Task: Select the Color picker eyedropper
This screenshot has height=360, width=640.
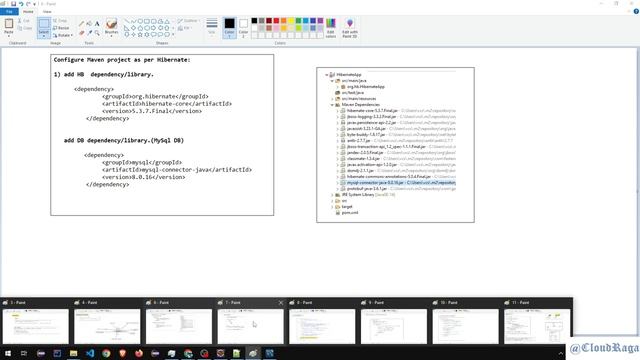Action: [89, 33]
